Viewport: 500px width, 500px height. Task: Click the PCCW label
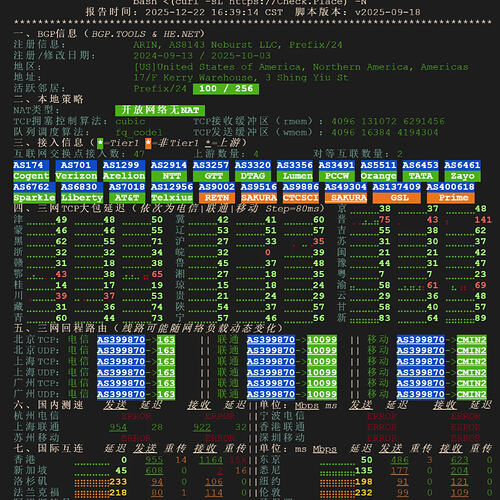336,176
